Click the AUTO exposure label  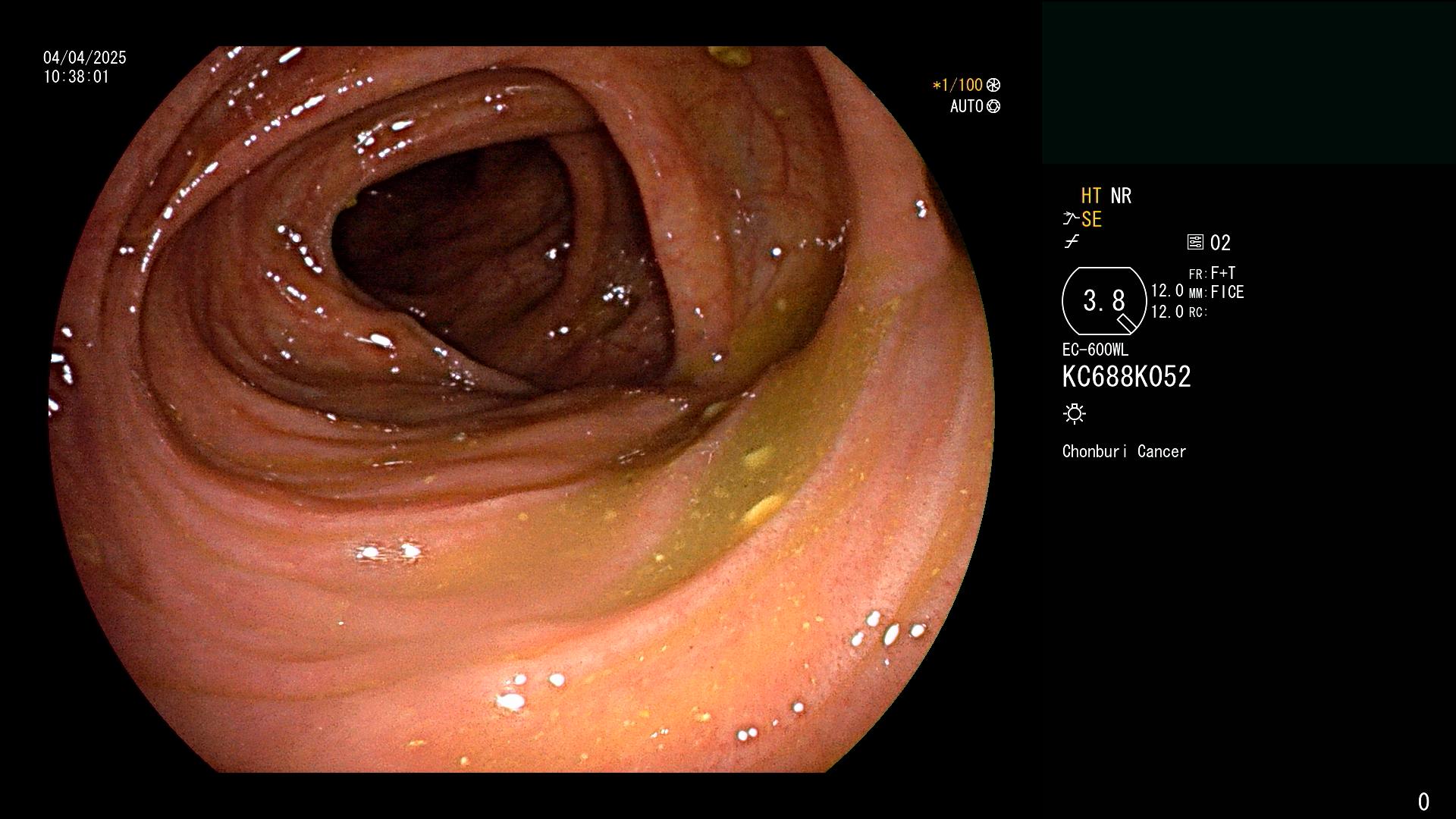(x=967, y=106)
